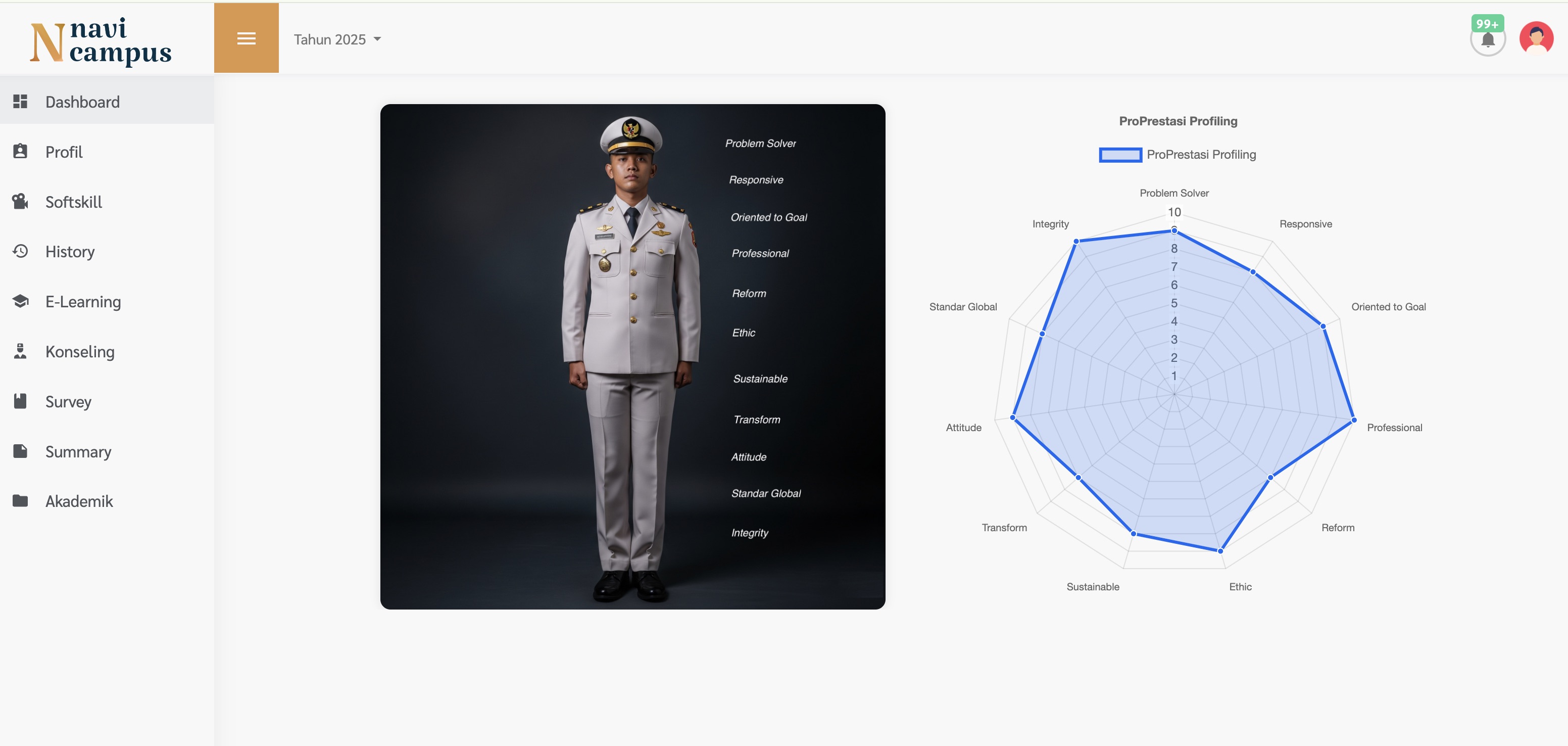
Task: Click the Responsive radar data point
Action: tap(1253, 272)
